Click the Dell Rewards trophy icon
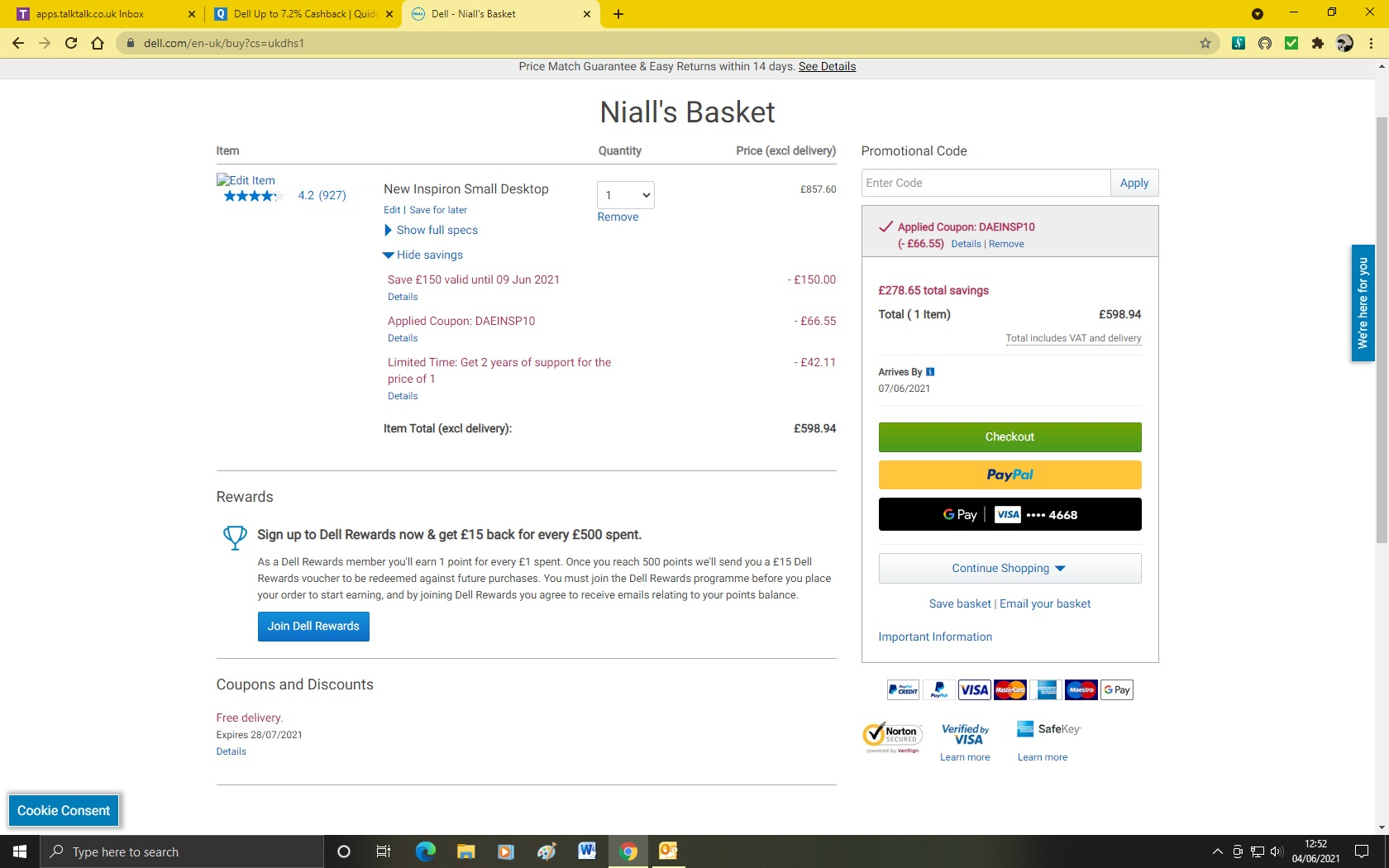Viewport: 1389px width, 868px height. pos(235,537)
